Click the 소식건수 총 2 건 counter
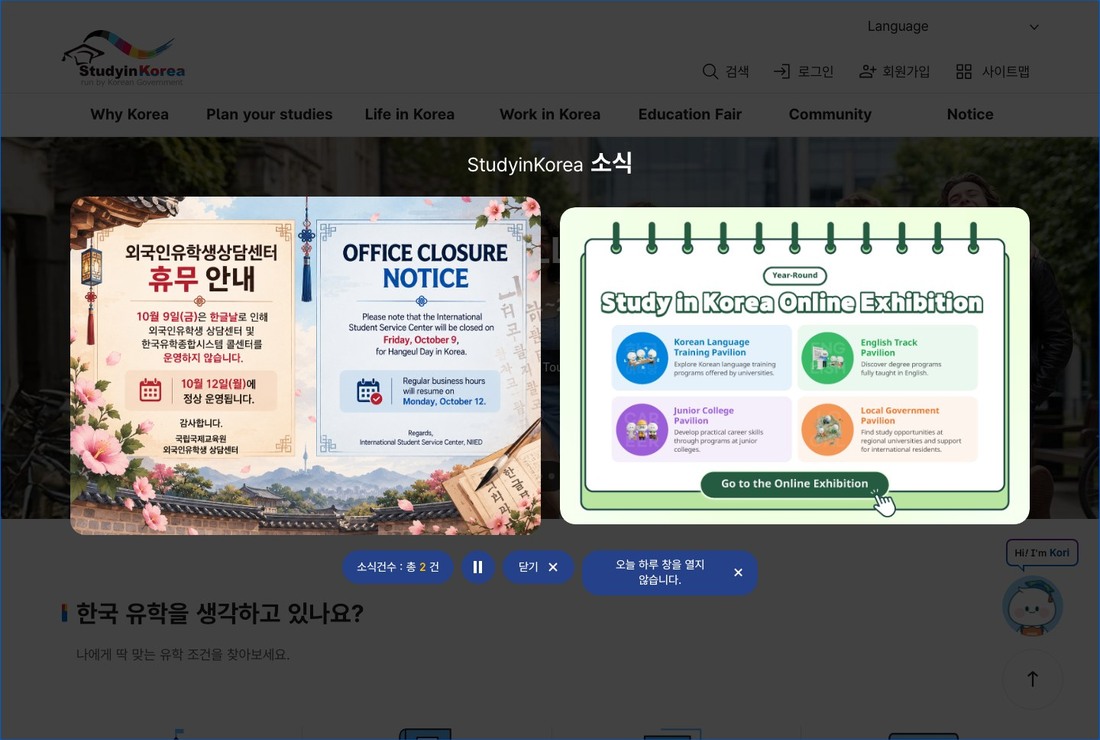Viewport: 1100px width, 740px height. tap(398, 567)
